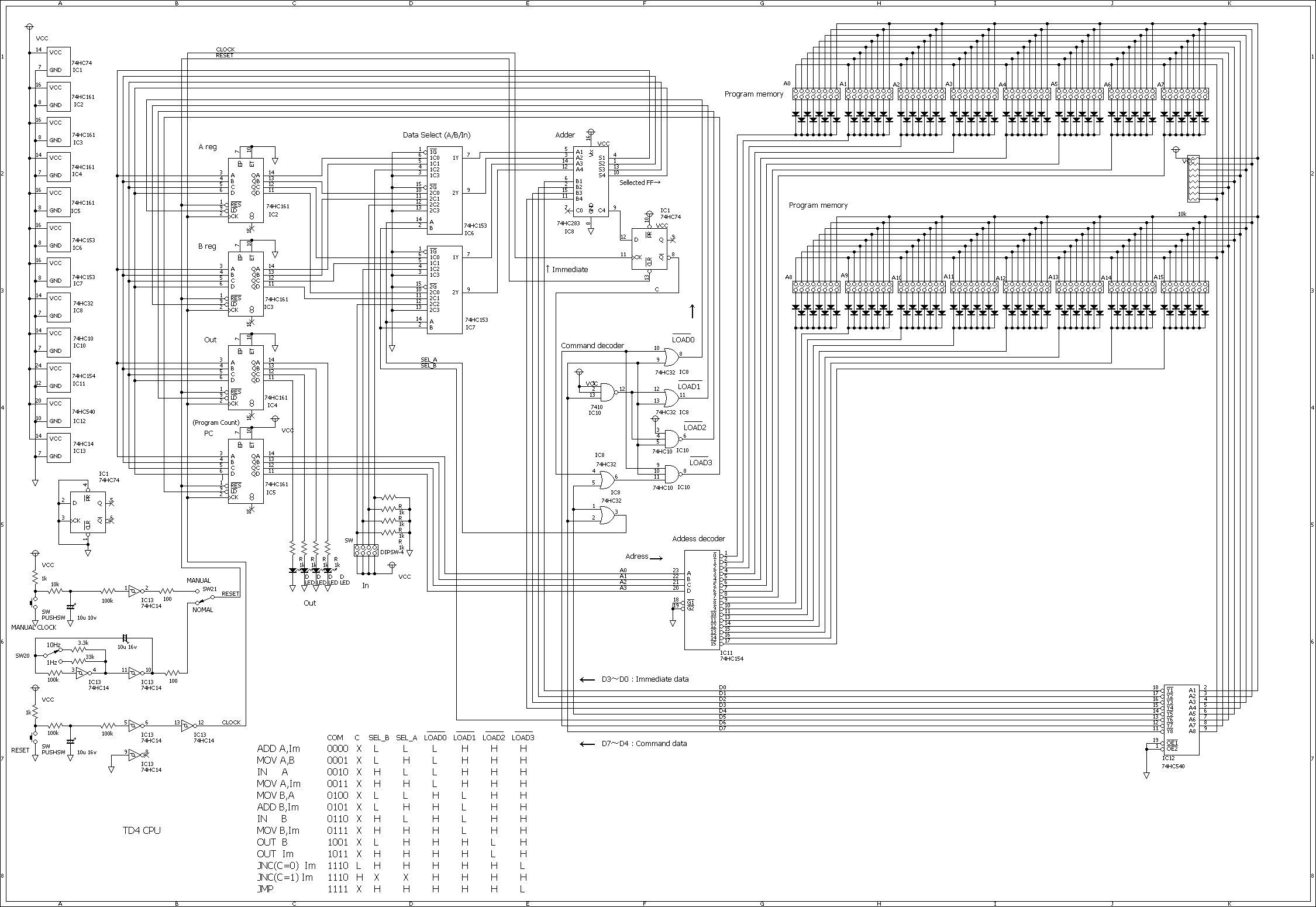The width and height of the screenshot is (1316, 907).
Task: Toggle the SW21 MANUAL/NOMAL switch
Action: click(x=206, y=597)
